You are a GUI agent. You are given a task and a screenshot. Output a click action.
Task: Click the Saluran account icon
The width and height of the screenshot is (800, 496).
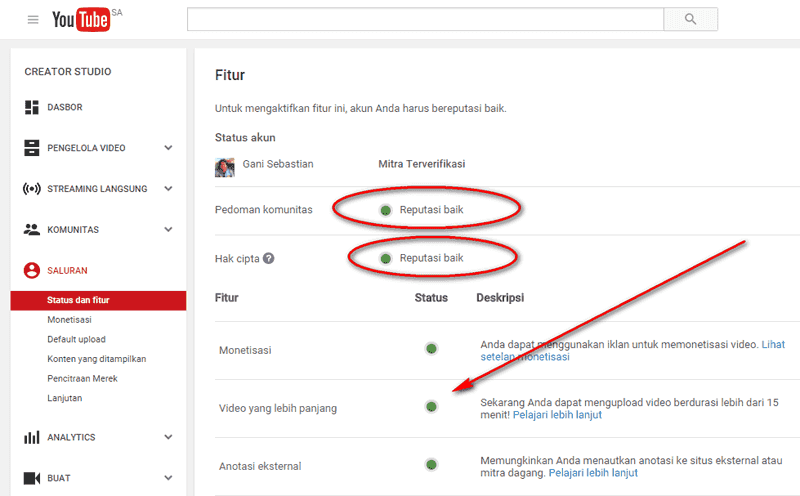[x=32, y=270]
